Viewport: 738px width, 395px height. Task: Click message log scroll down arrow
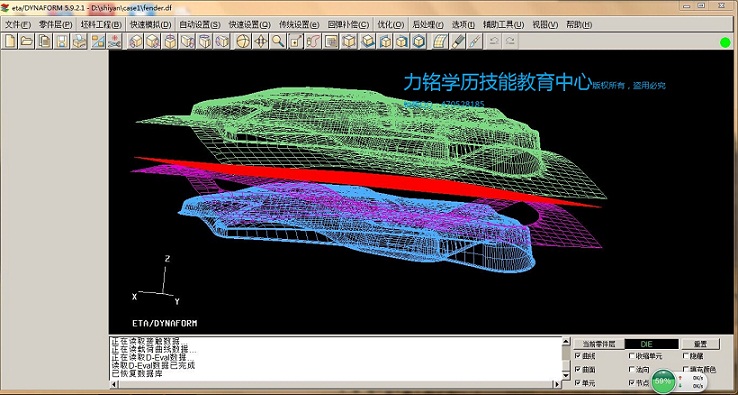click(x=567, y=375)
